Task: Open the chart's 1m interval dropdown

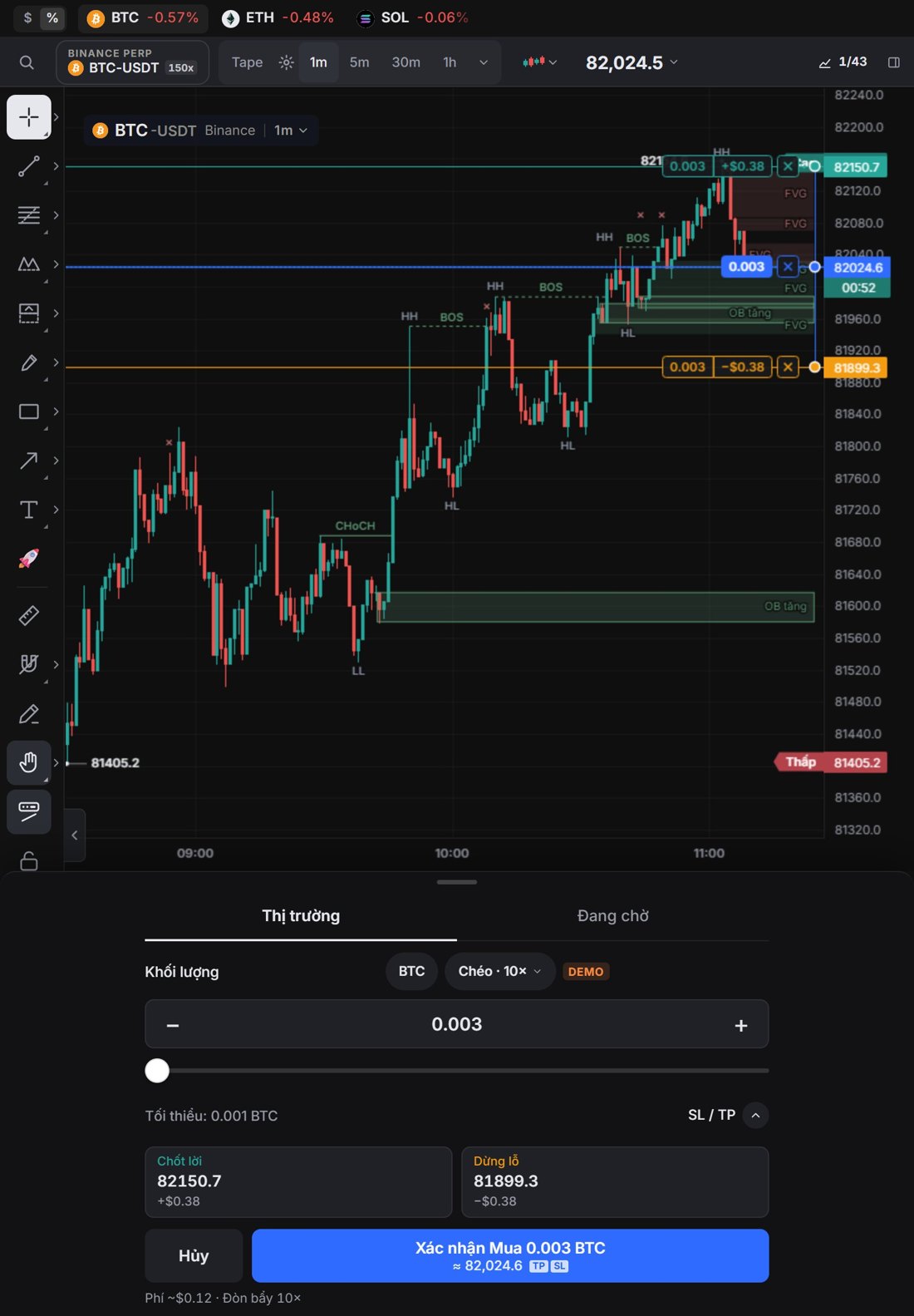Action: click(291, 131)
